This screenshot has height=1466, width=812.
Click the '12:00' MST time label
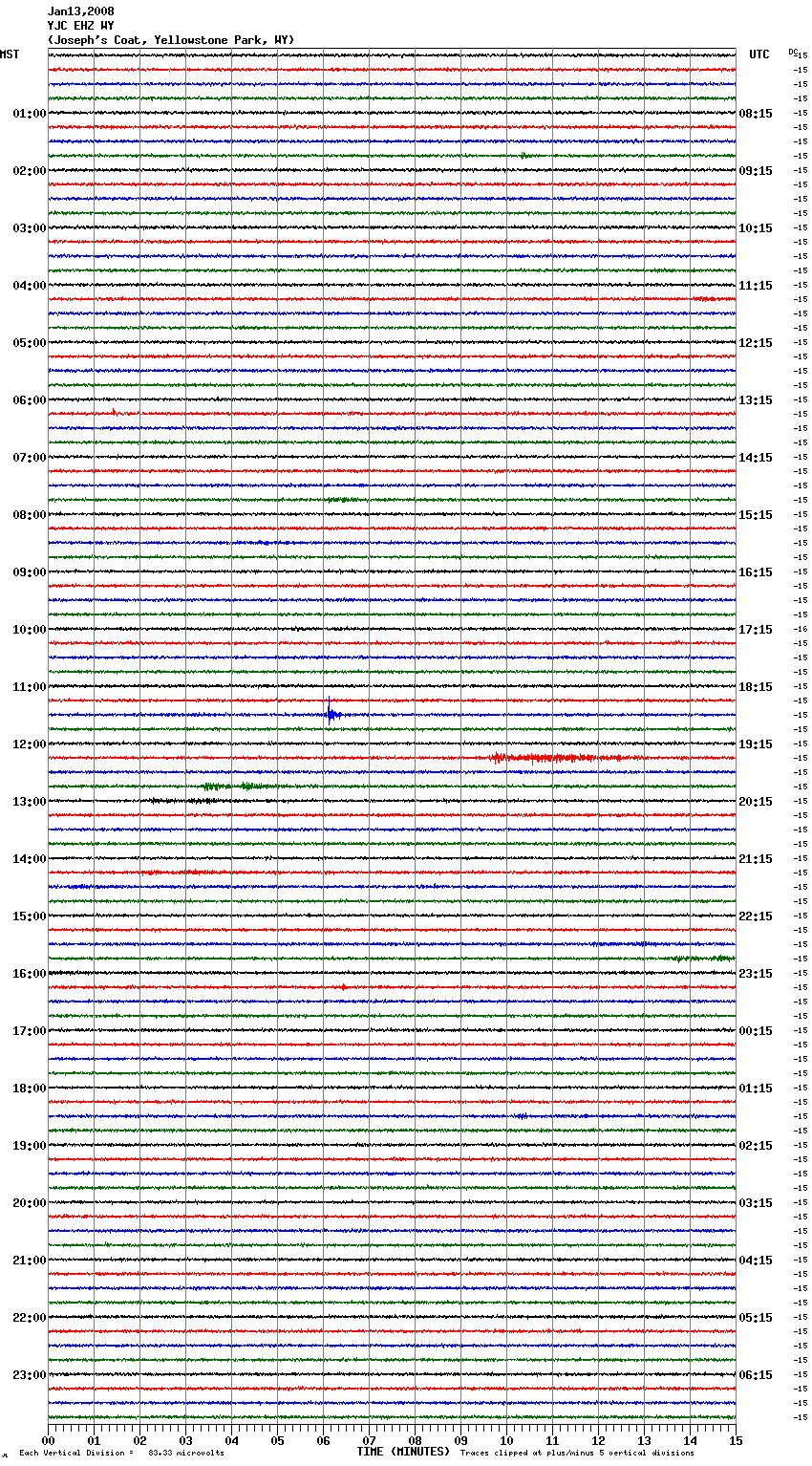pos(30,744)
